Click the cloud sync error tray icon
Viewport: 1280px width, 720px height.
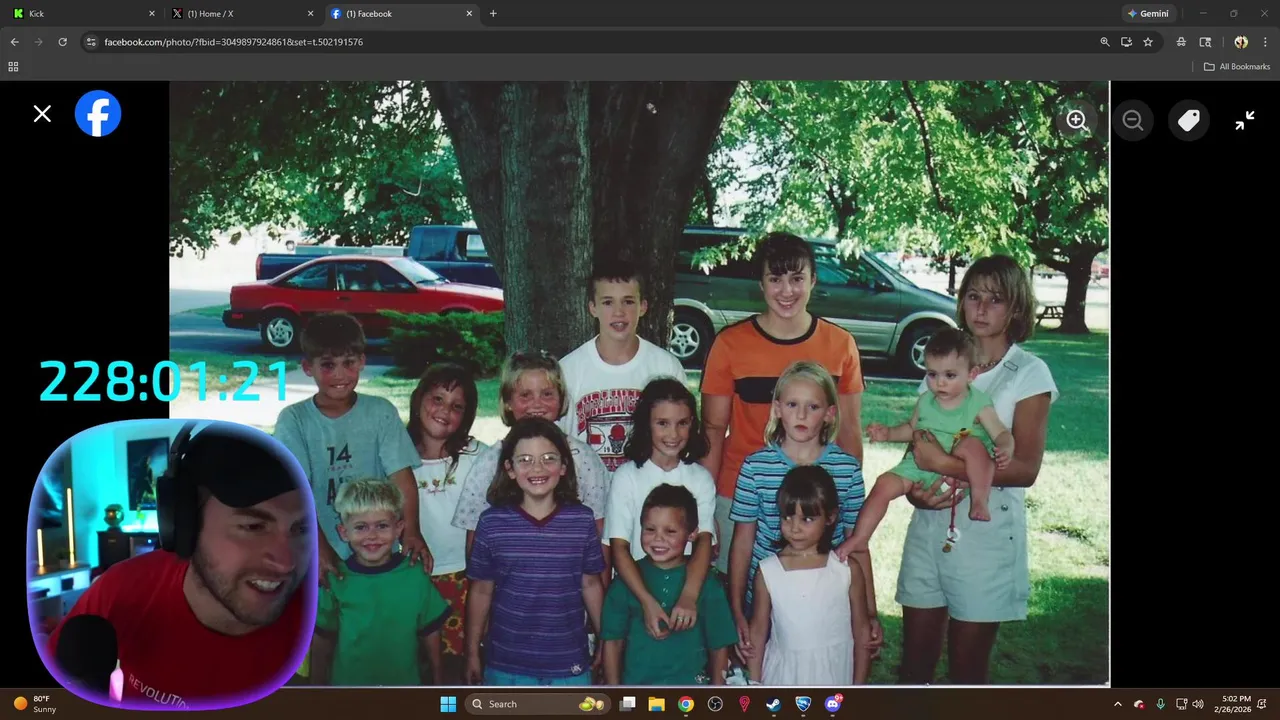tap(1139, 704)
